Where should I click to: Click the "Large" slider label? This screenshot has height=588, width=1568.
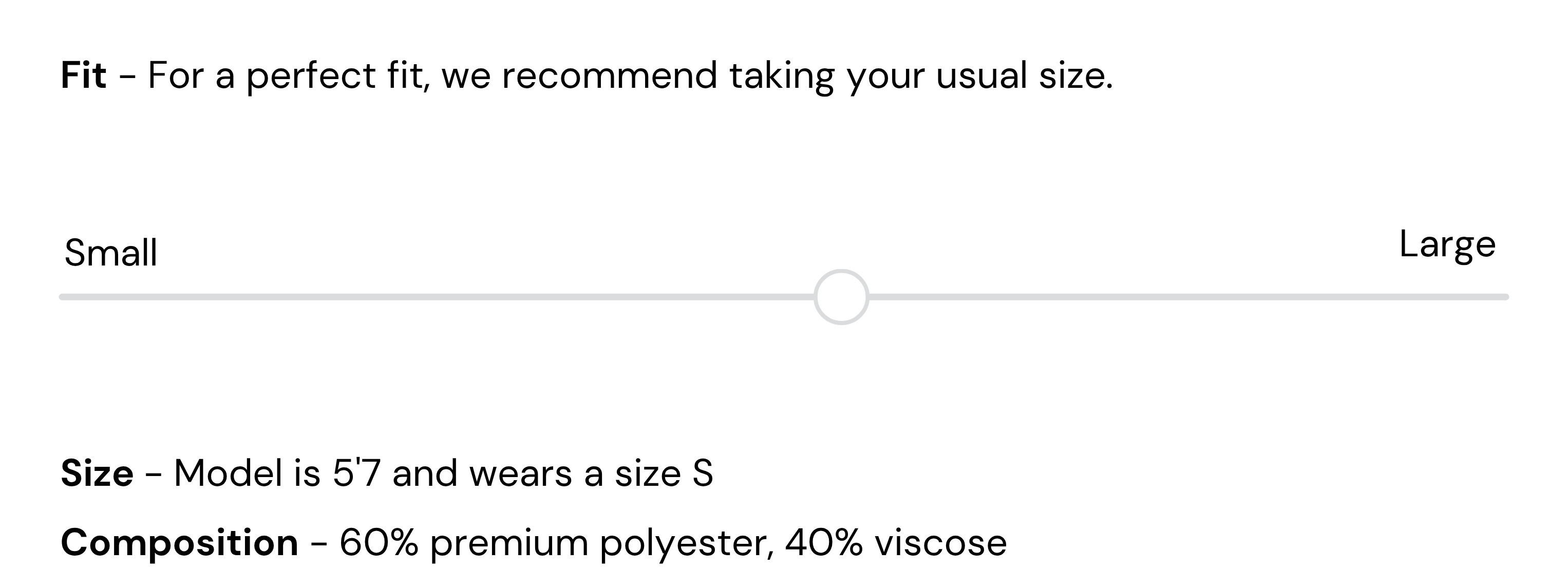[x=1447, y=244]
